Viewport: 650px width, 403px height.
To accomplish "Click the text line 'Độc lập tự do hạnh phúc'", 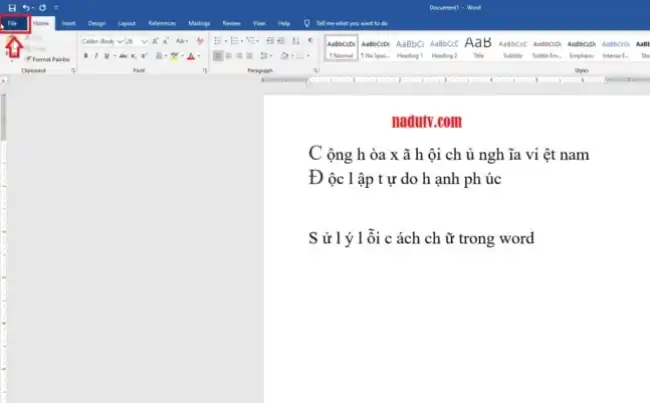I will point(405,179).
